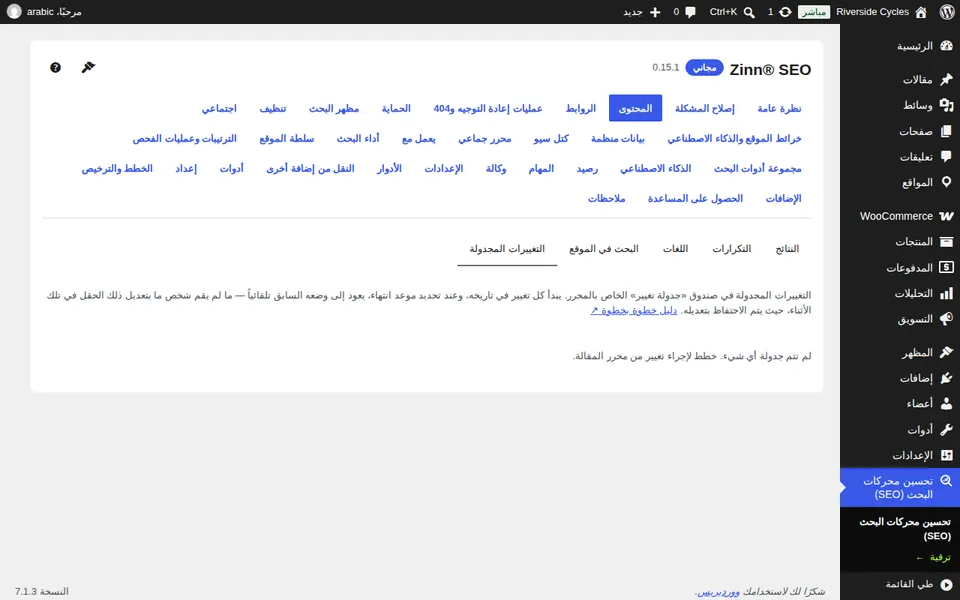
Task: Click the user avatar in admin bar
Action: click(14, 12)
